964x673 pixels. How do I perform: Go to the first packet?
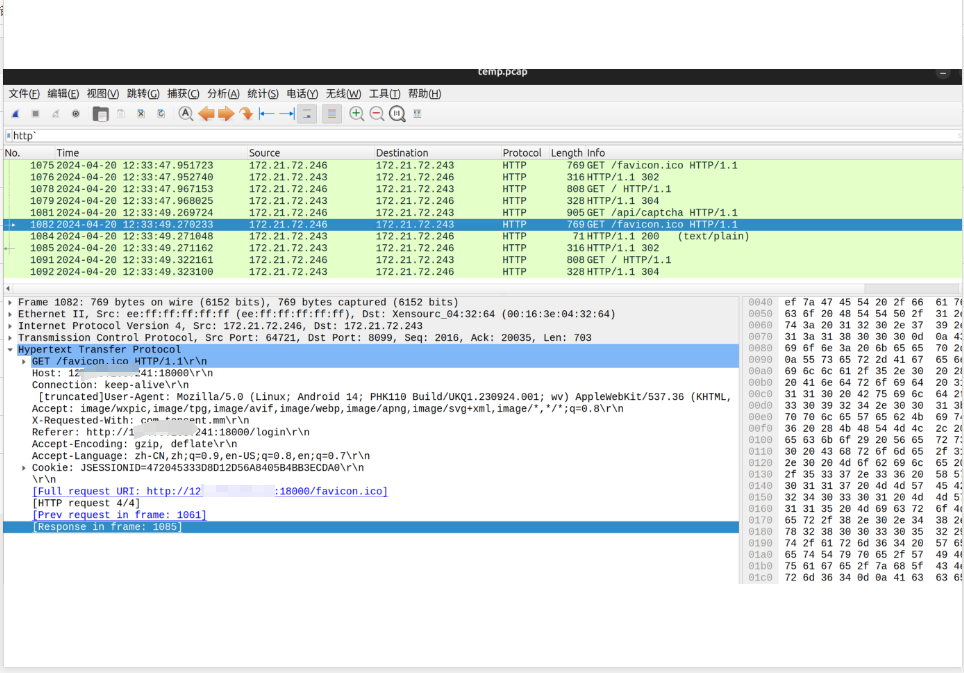click(266, 114)
